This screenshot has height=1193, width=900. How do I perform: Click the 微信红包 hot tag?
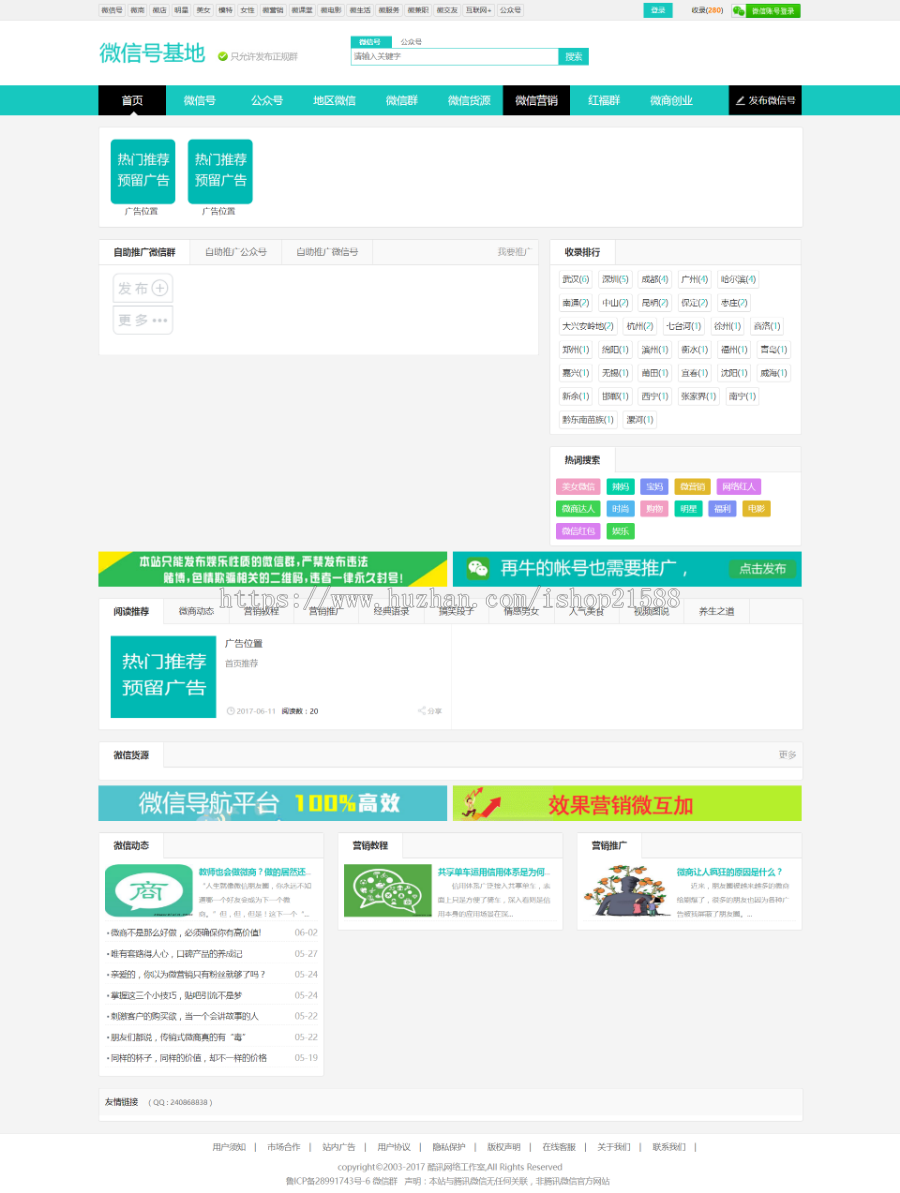click(x=578, y=531)
